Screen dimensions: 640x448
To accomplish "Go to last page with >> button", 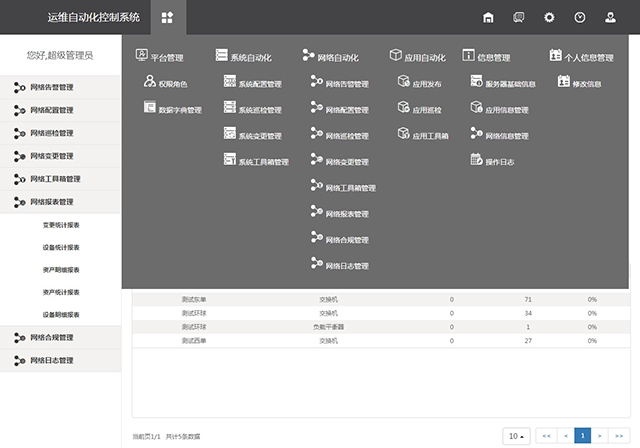I will (620, 436).
